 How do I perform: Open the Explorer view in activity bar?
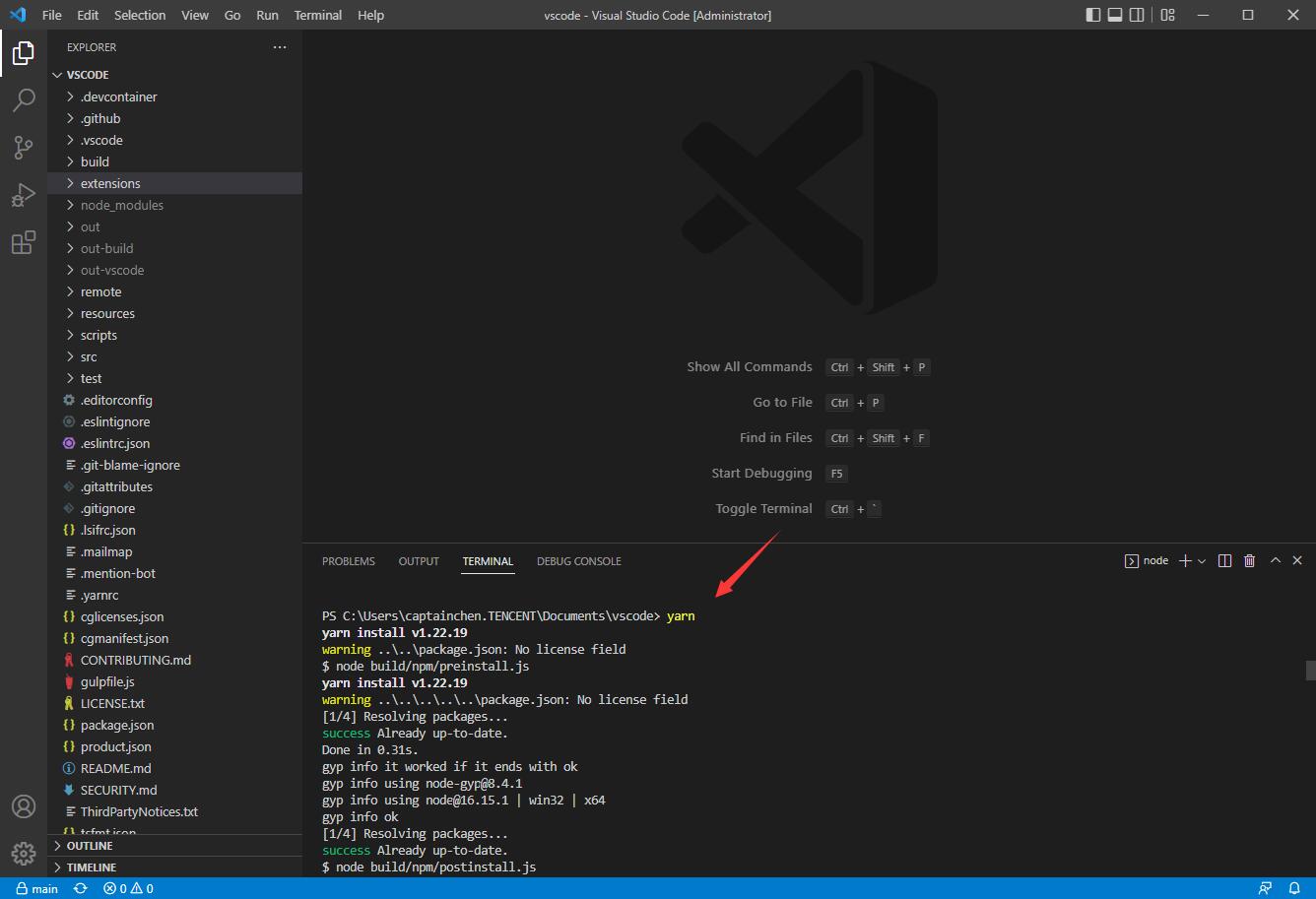click(x=24, y=53)
